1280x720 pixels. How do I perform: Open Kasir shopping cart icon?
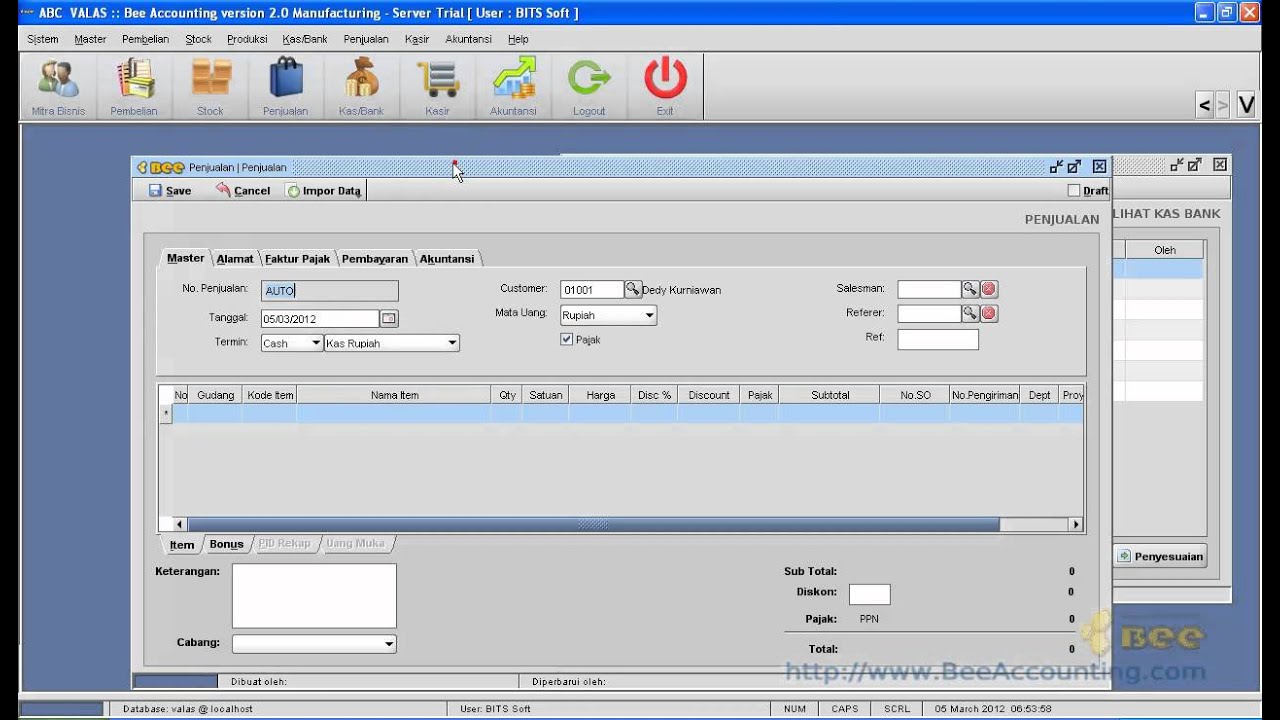pyautogui.click(x=437, y=86)
